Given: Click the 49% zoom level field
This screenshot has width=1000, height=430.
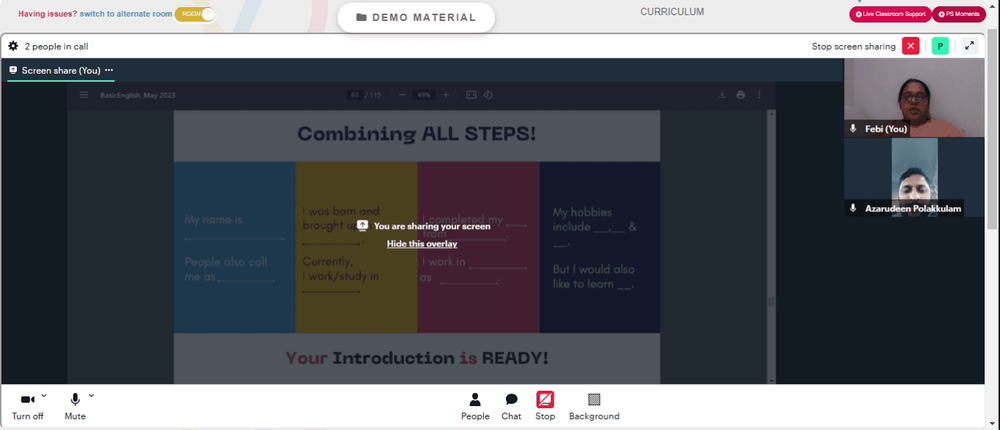Looking at the screenshot, I should click(423, 95).
